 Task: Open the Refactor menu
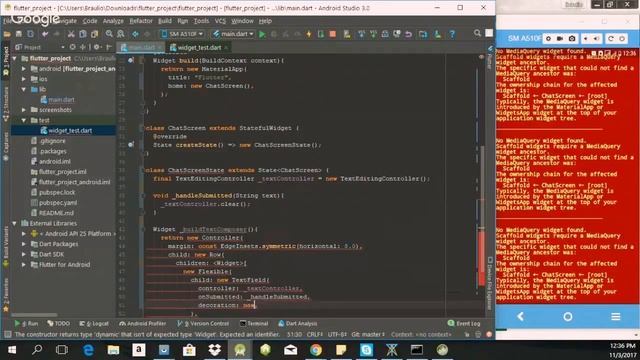tap(141, 21)
